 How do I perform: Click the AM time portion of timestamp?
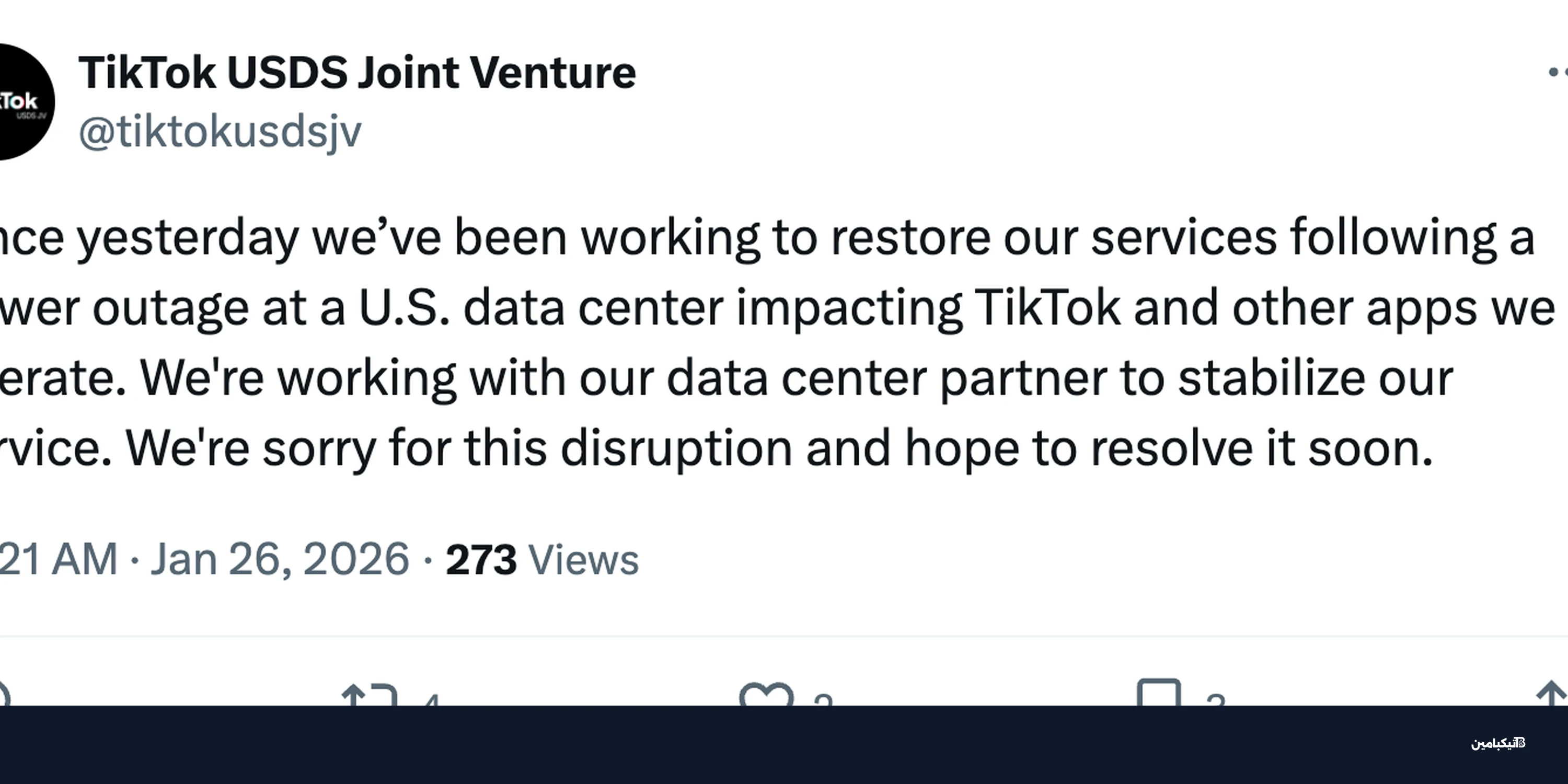tap(84, 559)
